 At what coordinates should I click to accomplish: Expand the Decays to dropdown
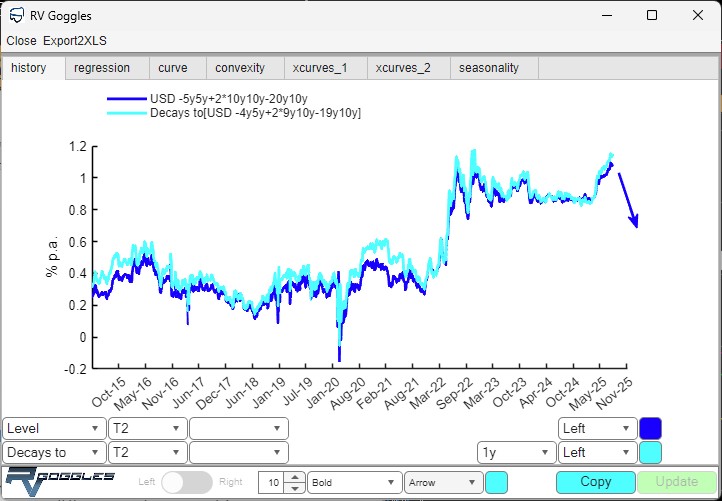click(54, 453)
